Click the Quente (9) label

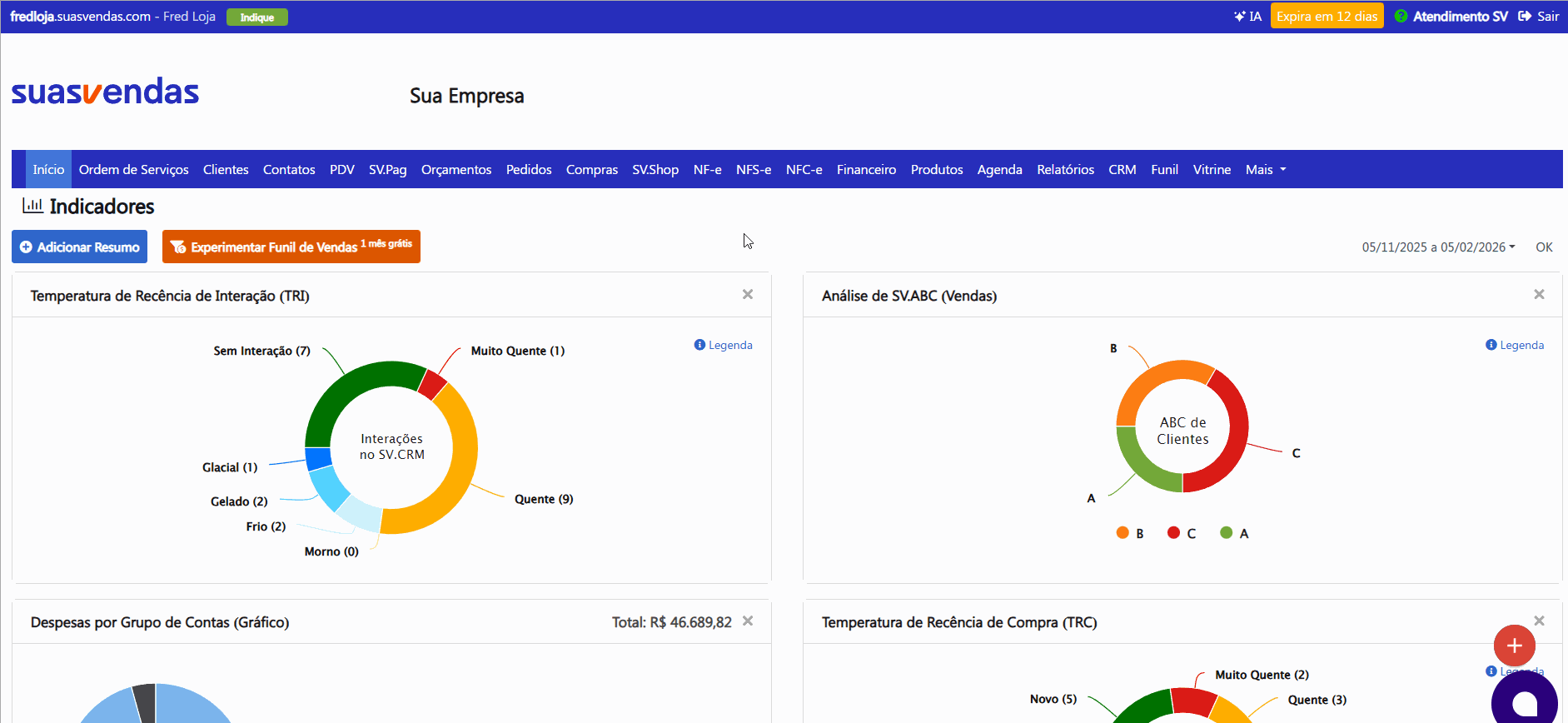click(x=544, y=499)
